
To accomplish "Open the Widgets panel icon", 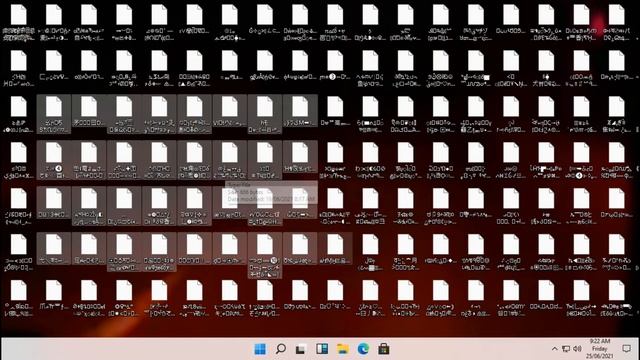I will tap(322, 349).
